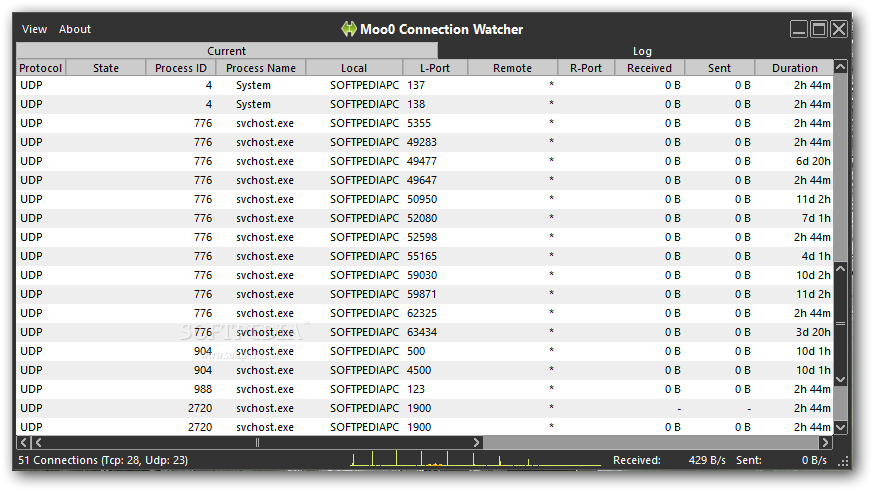The image size is (873, 491).
Task: Click L-Port value 62325
Action: coord(421,313)
